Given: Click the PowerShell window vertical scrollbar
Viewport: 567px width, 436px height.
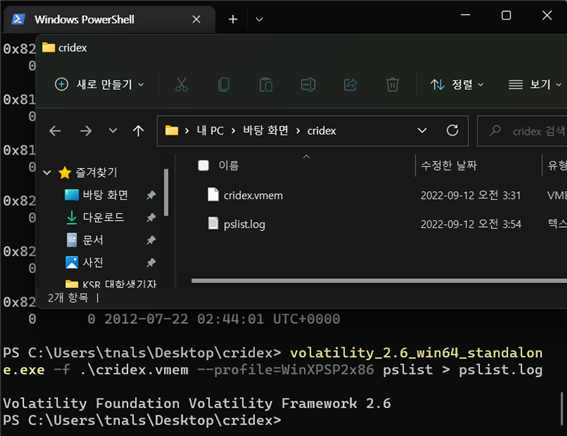Looking at the screenshot, I should click(562, 409).
